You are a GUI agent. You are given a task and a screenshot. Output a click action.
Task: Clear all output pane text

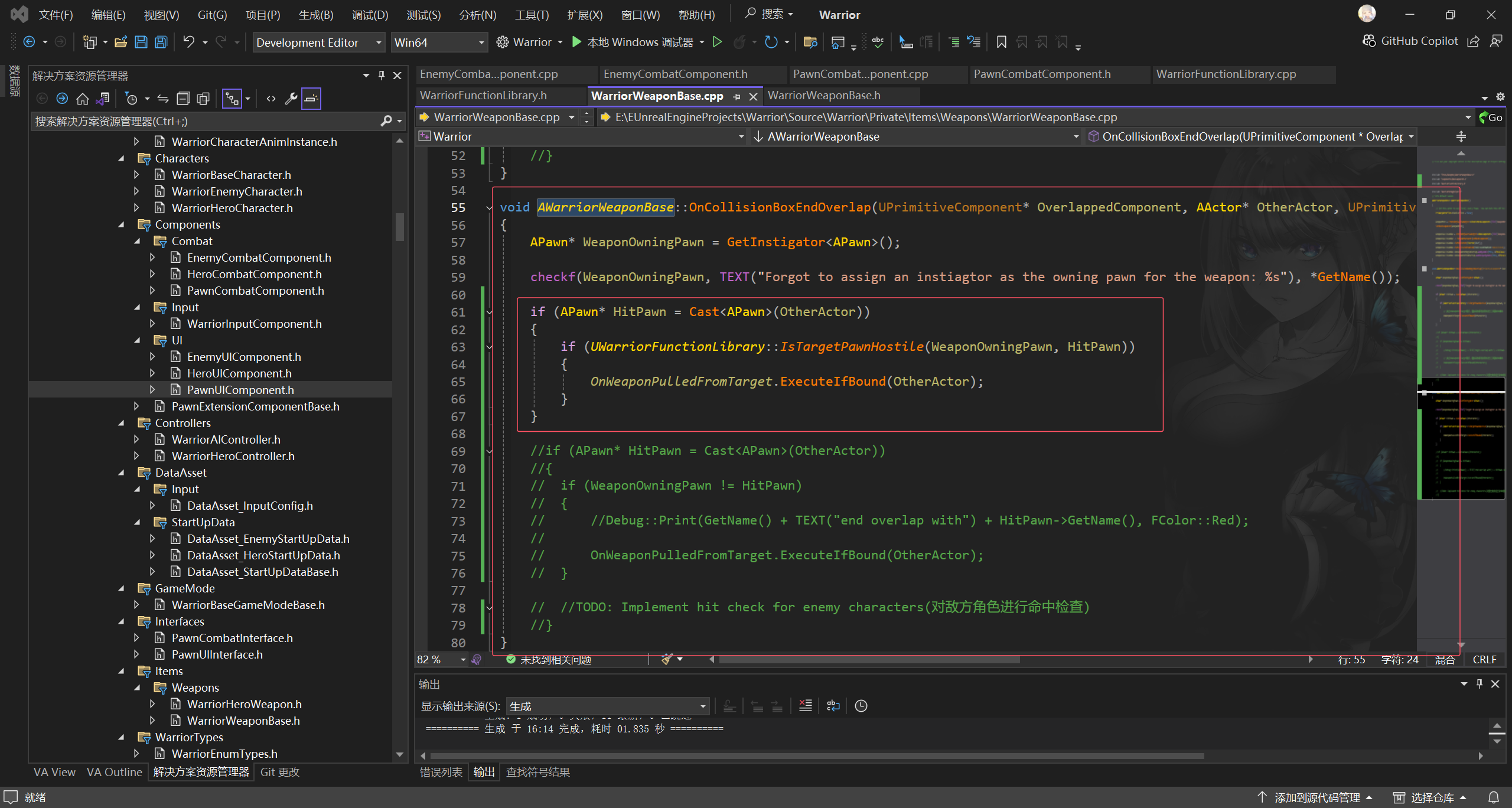(x=806, y=706)
